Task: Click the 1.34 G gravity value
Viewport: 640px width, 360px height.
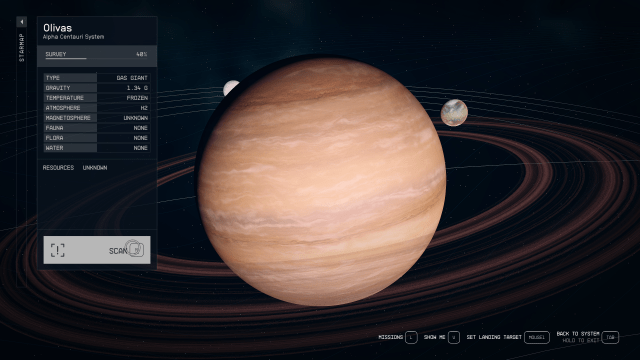Action: coord(137,88)
